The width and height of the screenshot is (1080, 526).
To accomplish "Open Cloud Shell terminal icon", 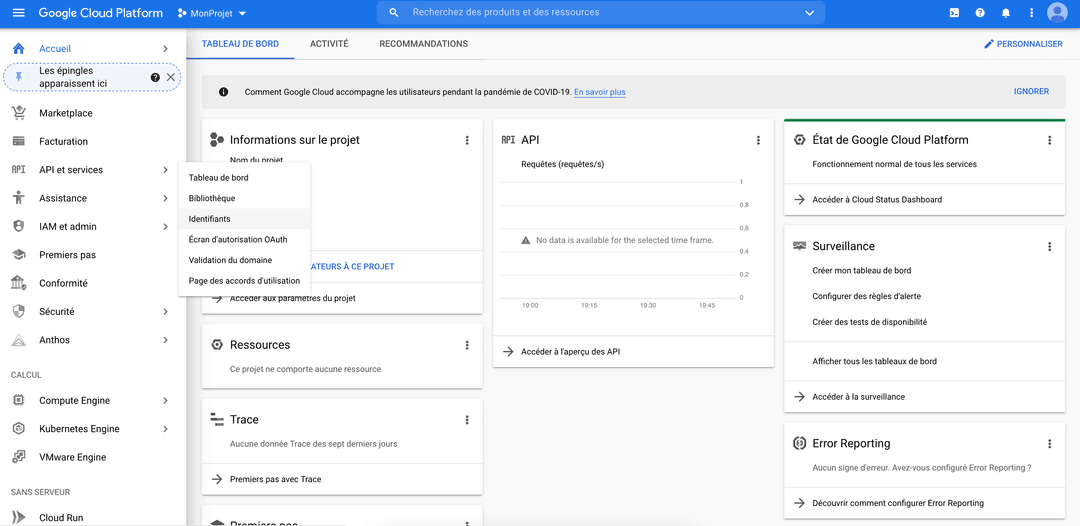I will point(954,13).
